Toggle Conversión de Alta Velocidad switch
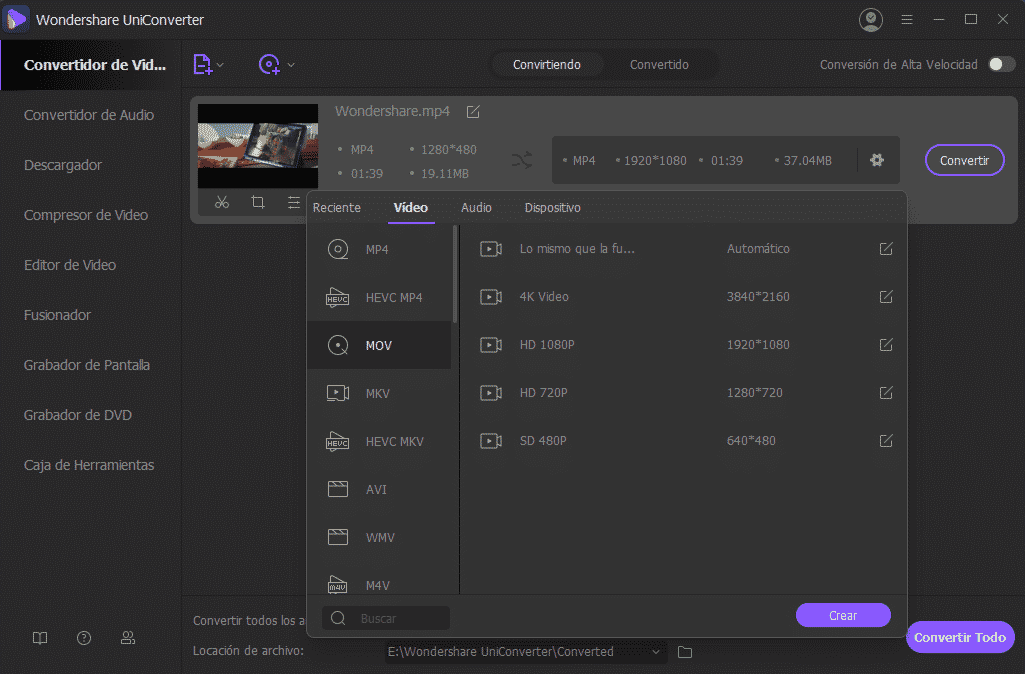The image size is (1025, 674). point(1001,64)
